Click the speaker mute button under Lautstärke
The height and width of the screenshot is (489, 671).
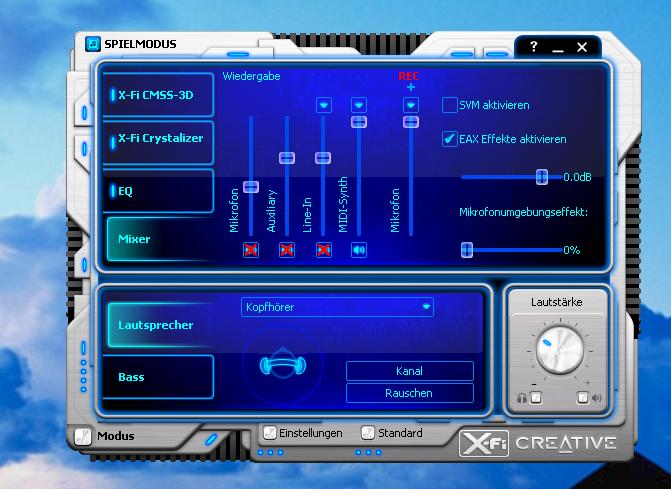[583, 398]
